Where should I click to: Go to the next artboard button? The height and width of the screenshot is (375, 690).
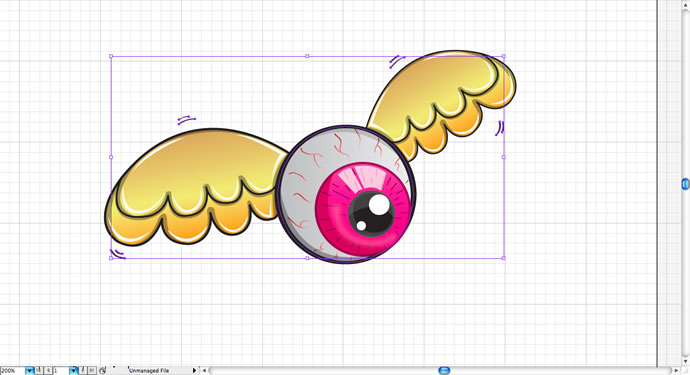[83, 371]
